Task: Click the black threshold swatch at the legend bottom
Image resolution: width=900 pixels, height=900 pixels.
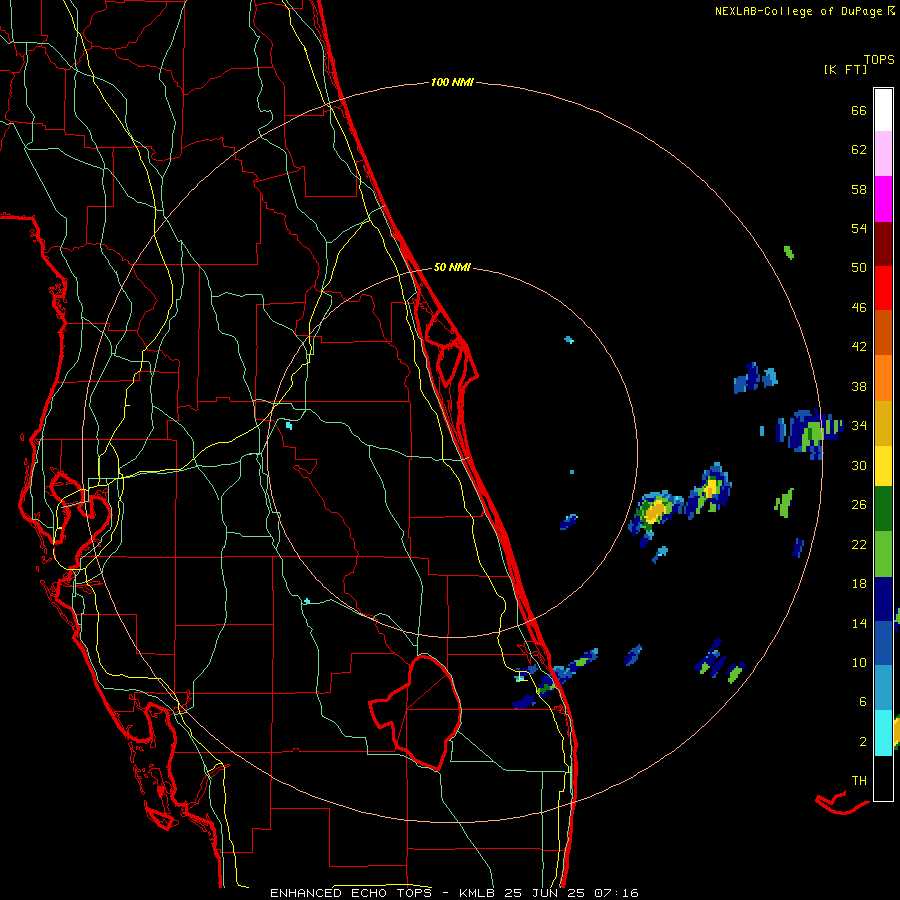Action: [x=883, y=778]
